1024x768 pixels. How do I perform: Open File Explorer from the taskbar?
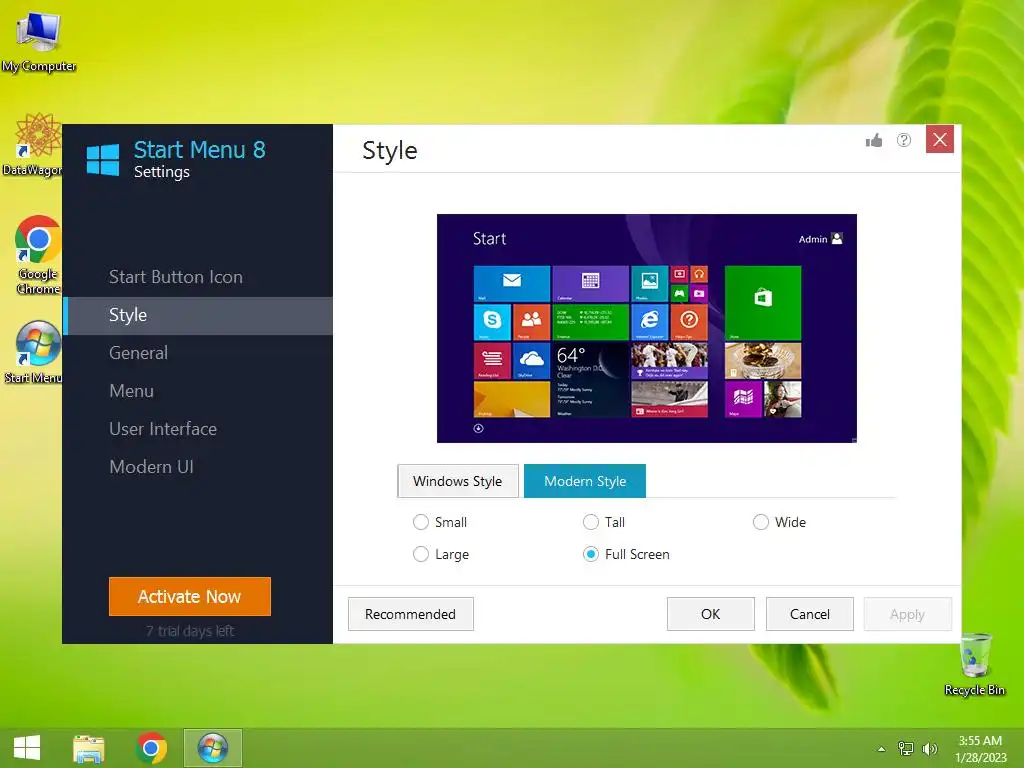click(89, 748)
